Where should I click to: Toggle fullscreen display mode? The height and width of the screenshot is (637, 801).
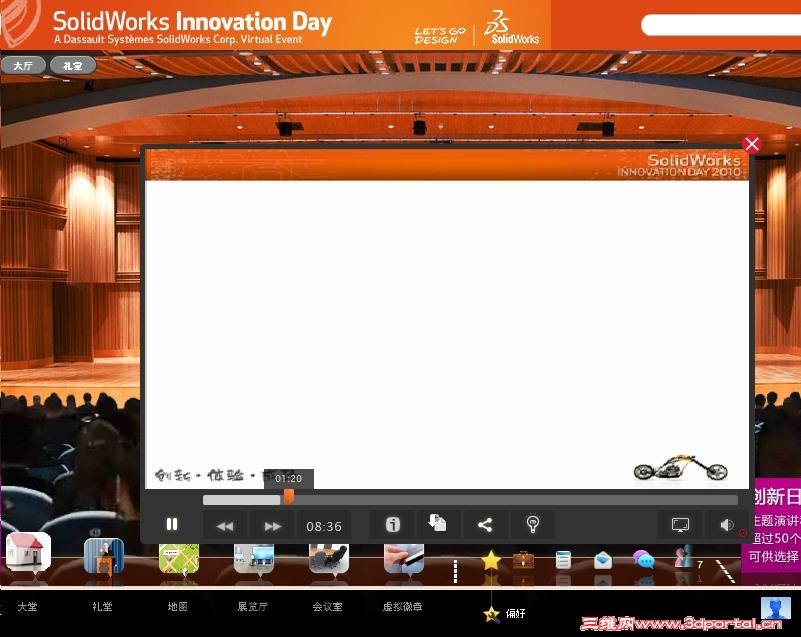coord(680,525)
